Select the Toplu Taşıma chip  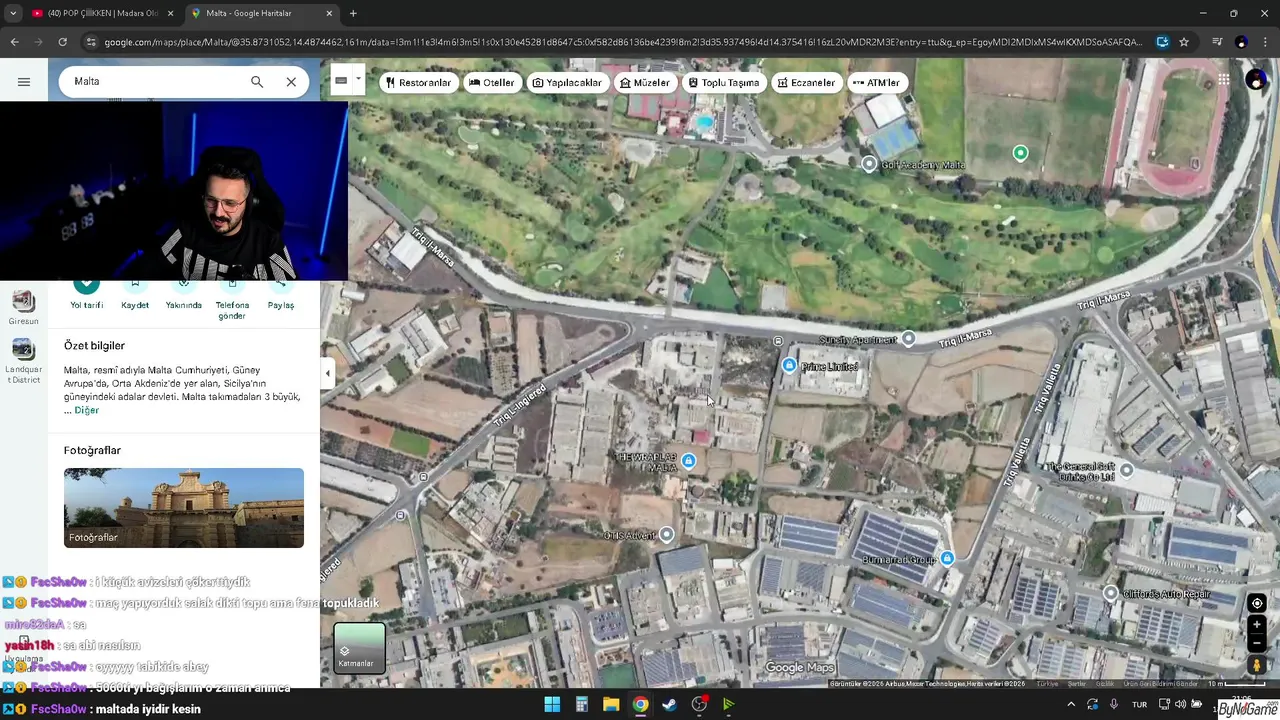coord(723,83)
